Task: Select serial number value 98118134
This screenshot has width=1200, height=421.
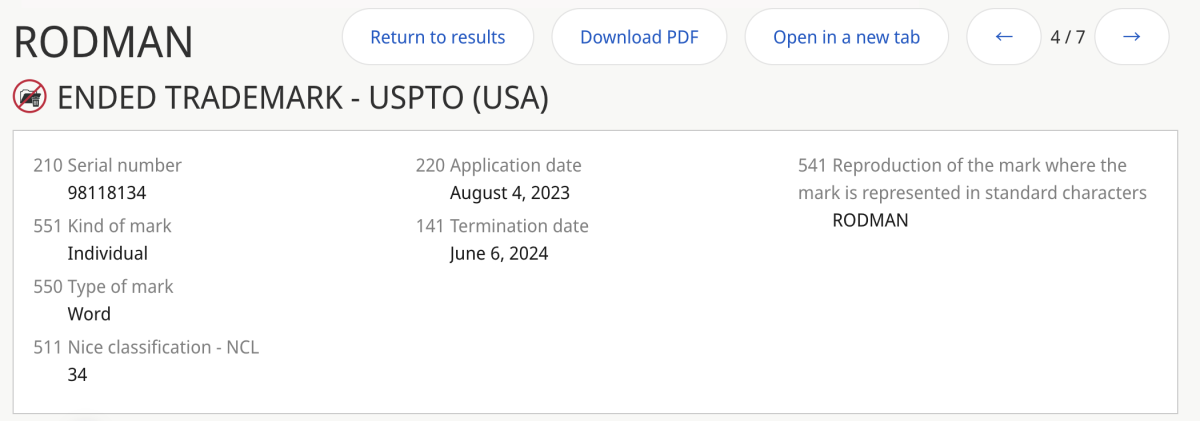Action: [107, 193]
